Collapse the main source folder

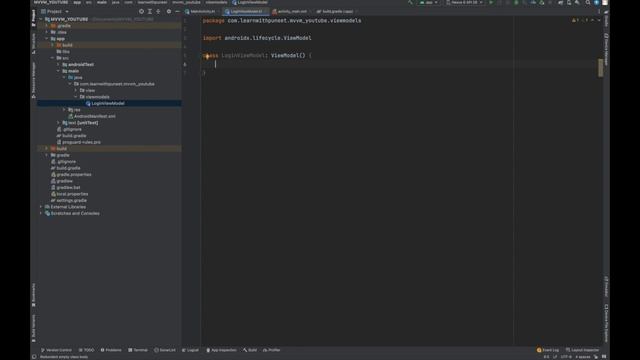(x=58, y=71)
